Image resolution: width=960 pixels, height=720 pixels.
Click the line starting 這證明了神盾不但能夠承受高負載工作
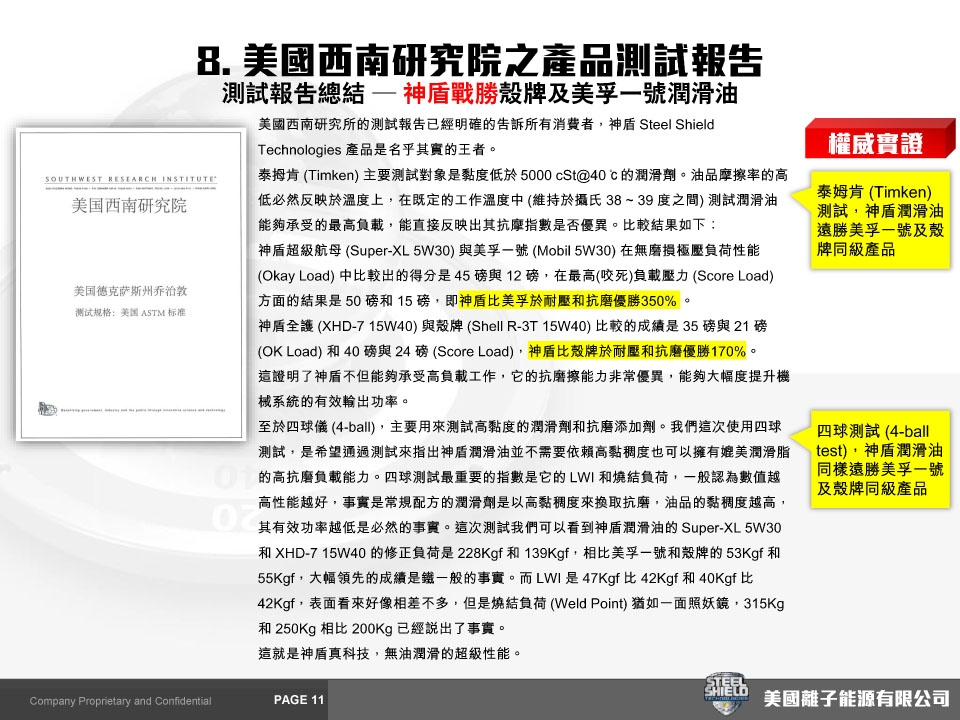click(524, 376)
